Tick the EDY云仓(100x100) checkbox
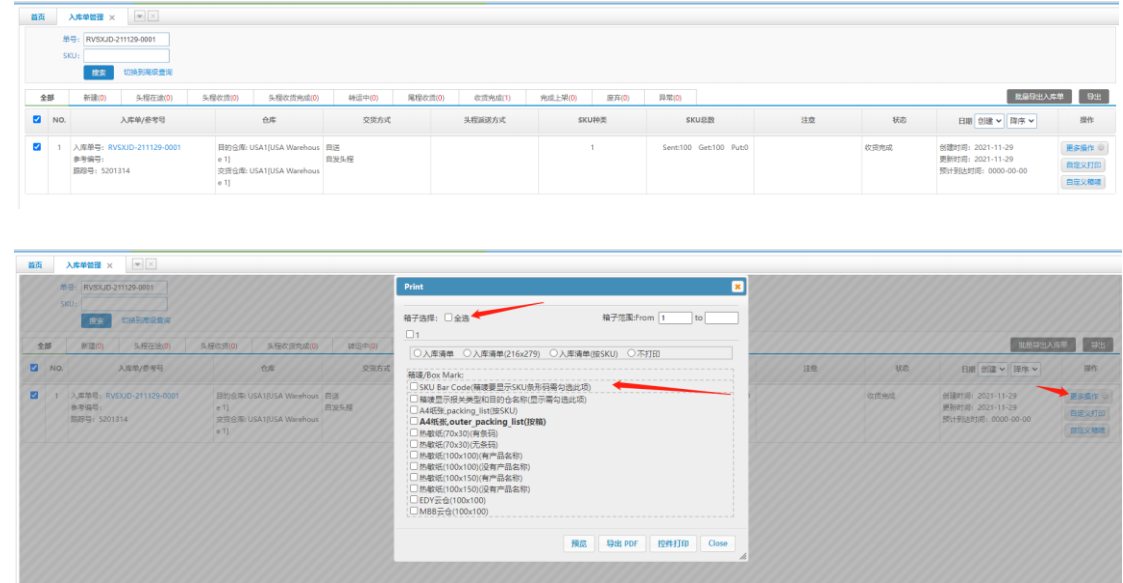 click(x=413, y=500)
